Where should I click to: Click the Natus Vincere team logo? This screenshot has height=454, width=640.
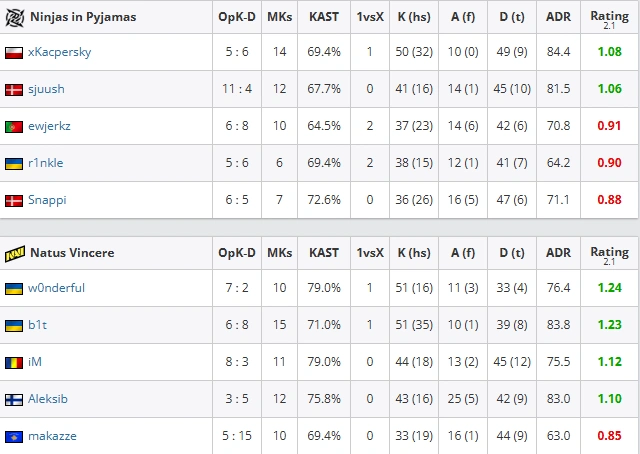[x=15, y=254]
